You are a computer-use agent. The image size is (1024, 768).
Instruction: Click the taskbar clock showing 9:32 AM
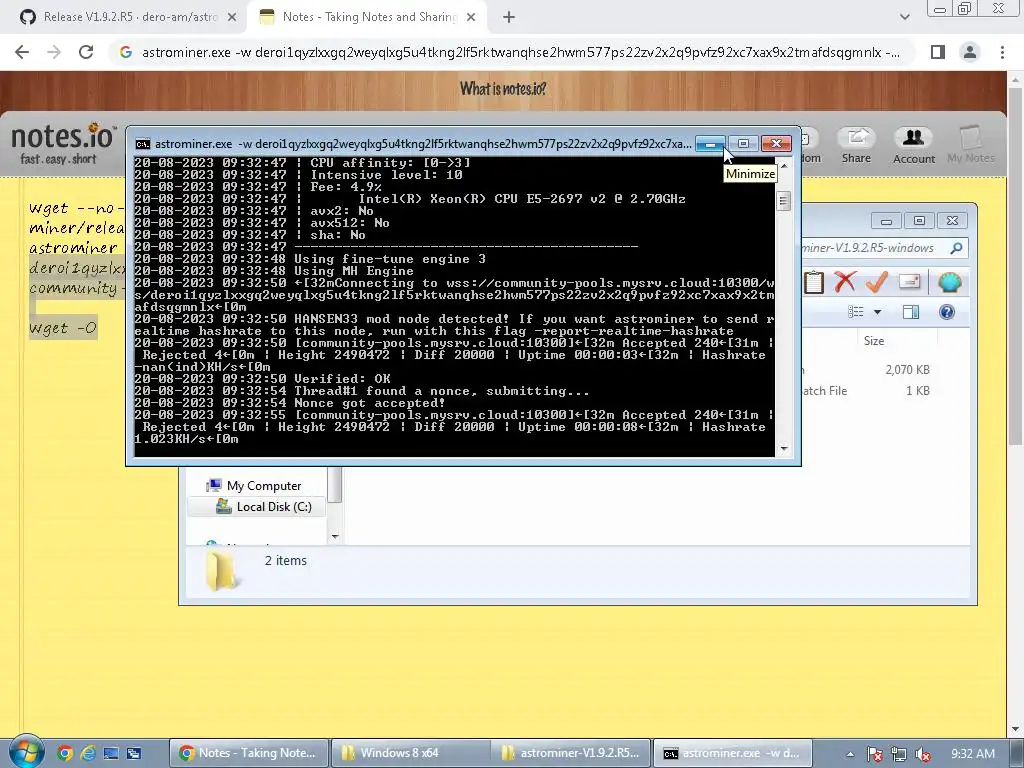[973, 754]
